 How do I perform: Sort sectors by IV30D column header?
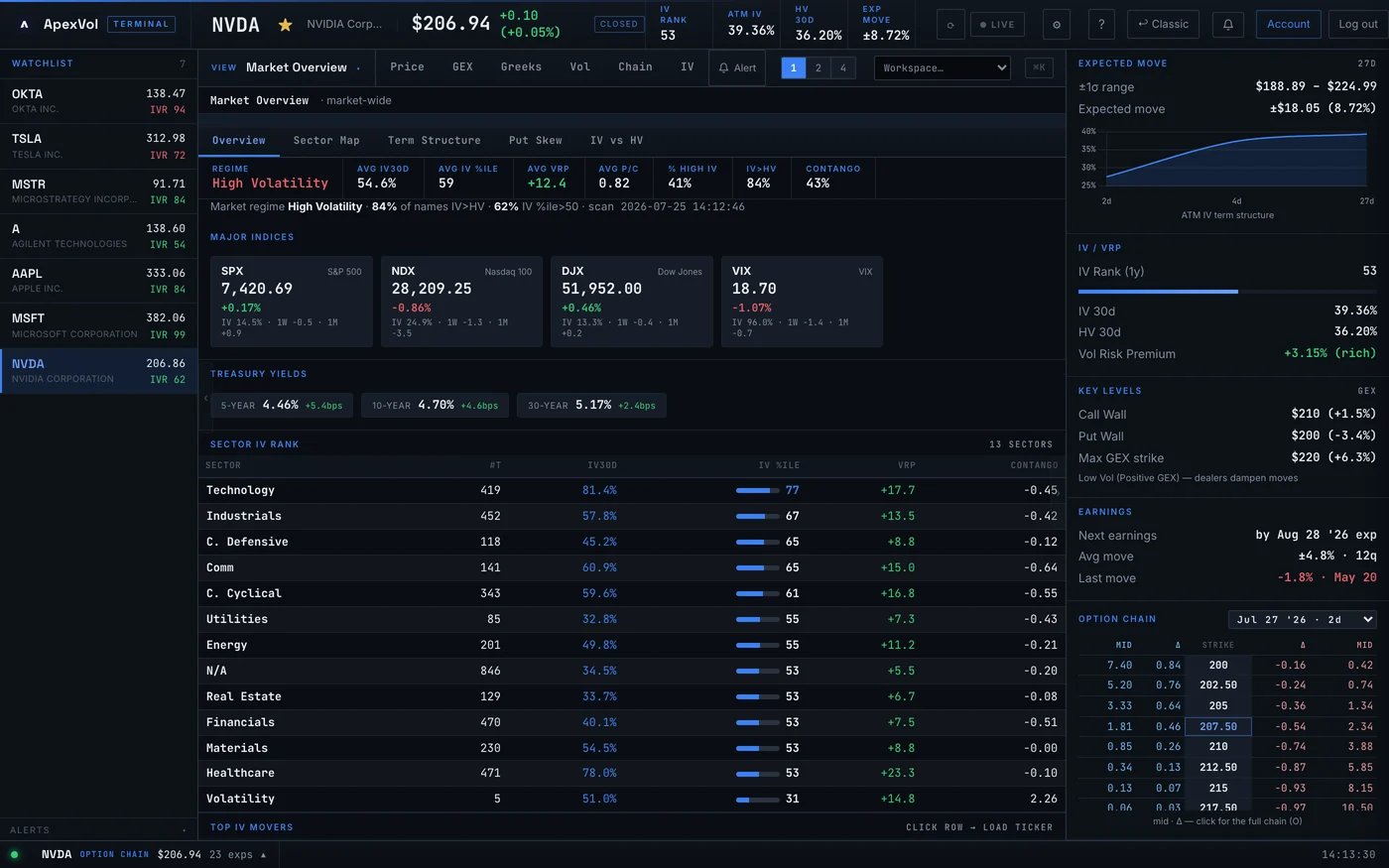click(x=601, y=465)
